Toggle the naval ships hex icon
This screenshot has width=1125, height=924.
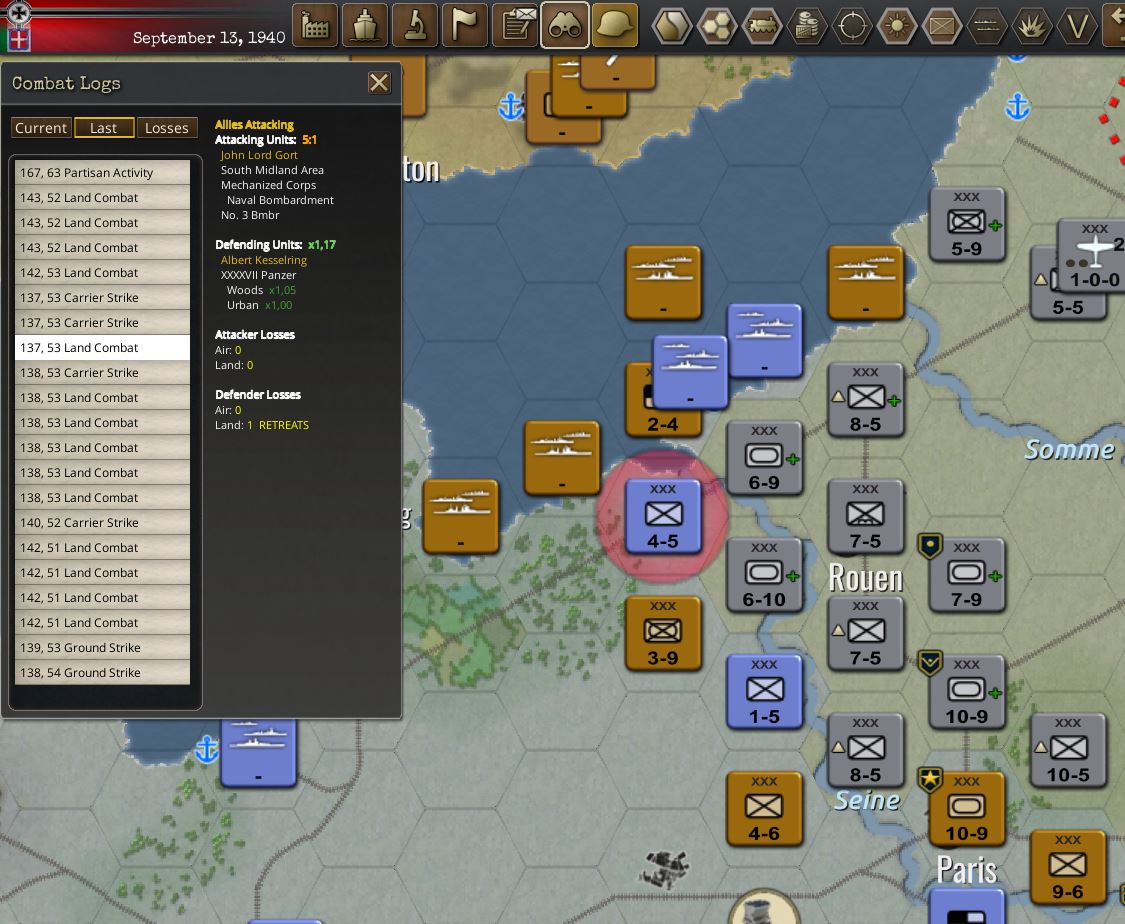[987, 27]
